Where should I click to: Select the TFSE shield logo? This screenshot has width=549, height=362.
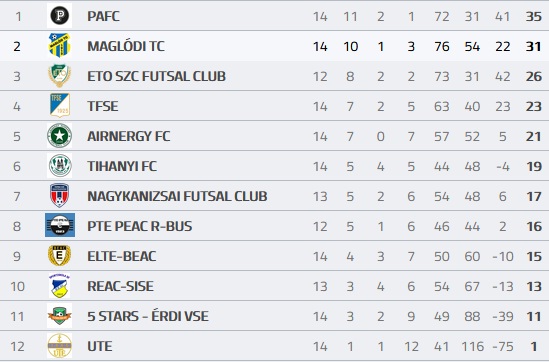point(60,105)
